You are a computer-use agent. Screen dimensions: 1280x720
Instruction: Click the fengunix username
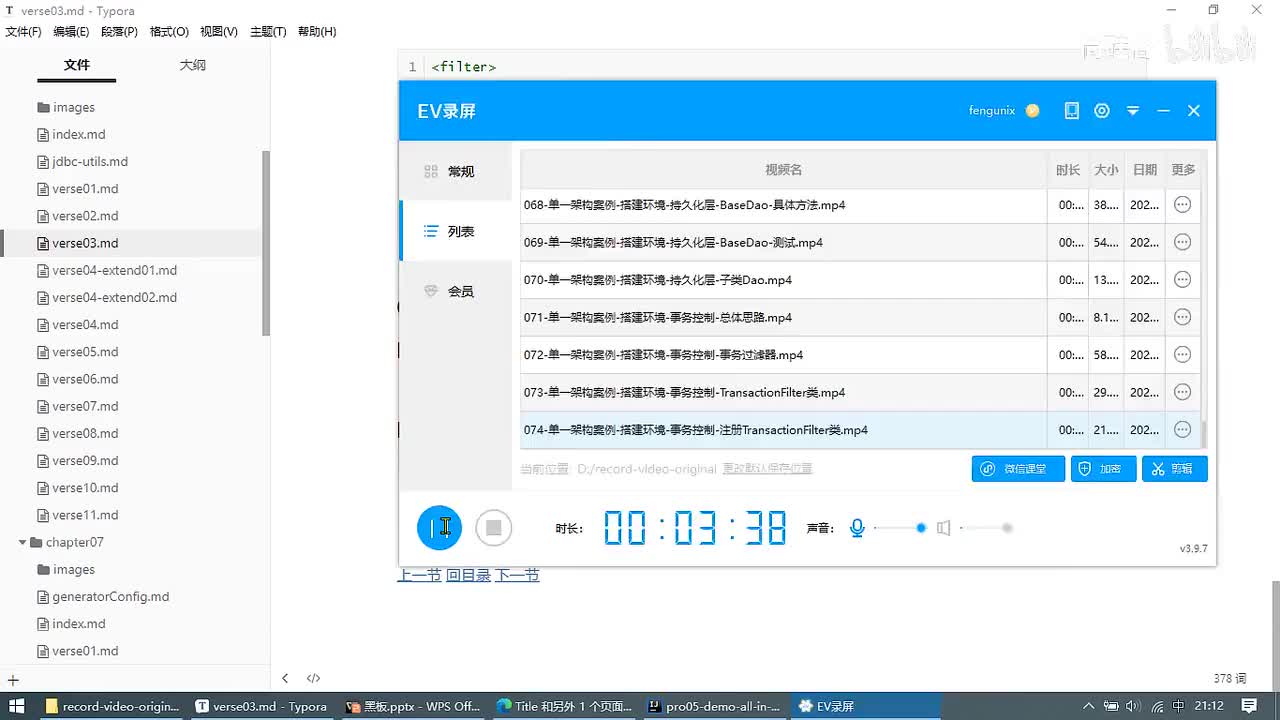[991, 111]
